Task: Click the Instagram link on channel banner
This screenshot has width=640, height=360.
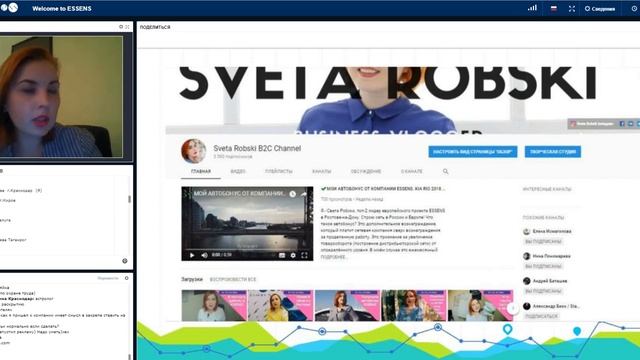Action: point(592,124)
